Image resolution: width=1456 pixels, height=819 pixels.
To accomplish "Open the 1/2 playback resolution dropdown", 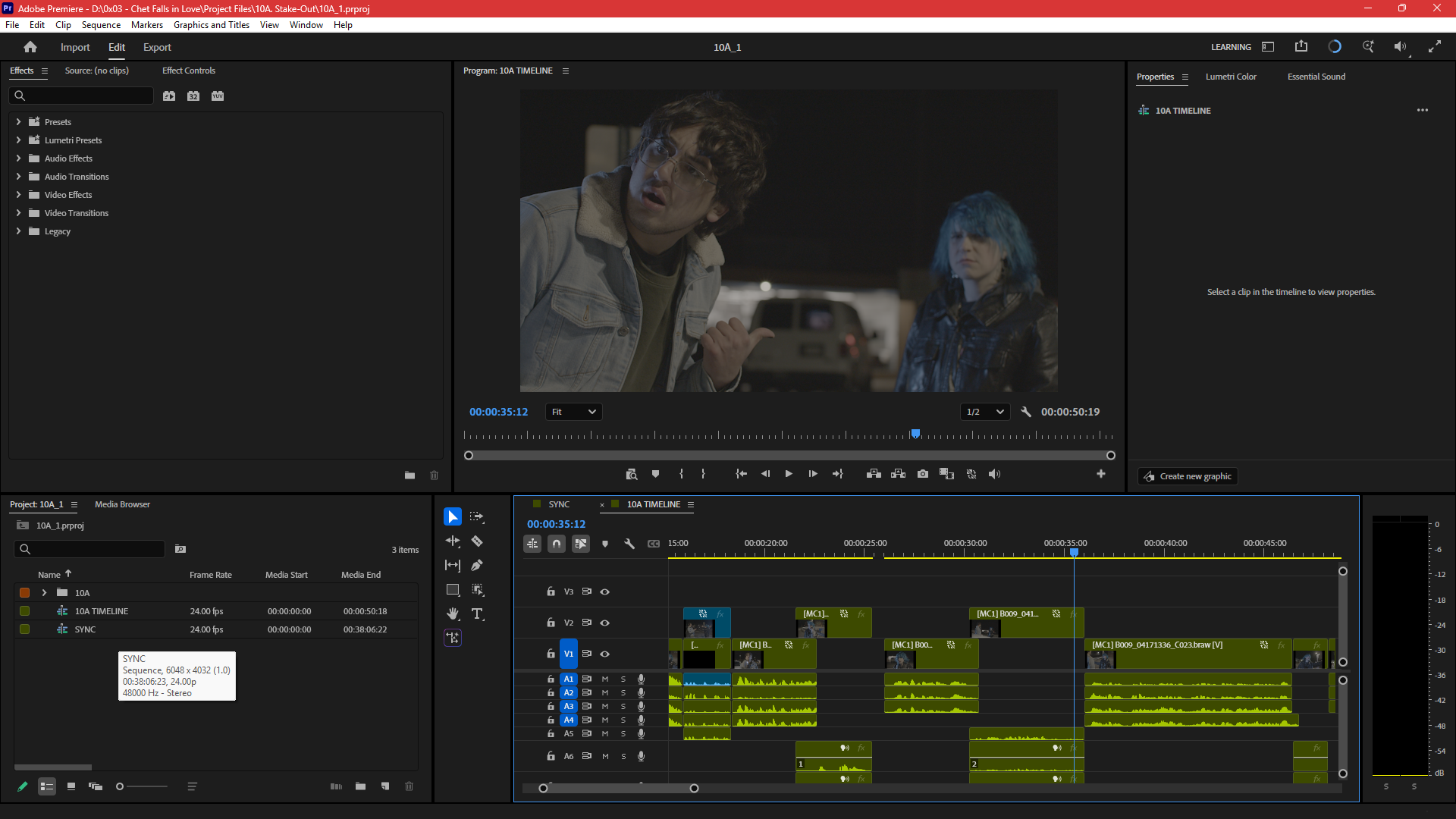I will [x=985, y=412].
